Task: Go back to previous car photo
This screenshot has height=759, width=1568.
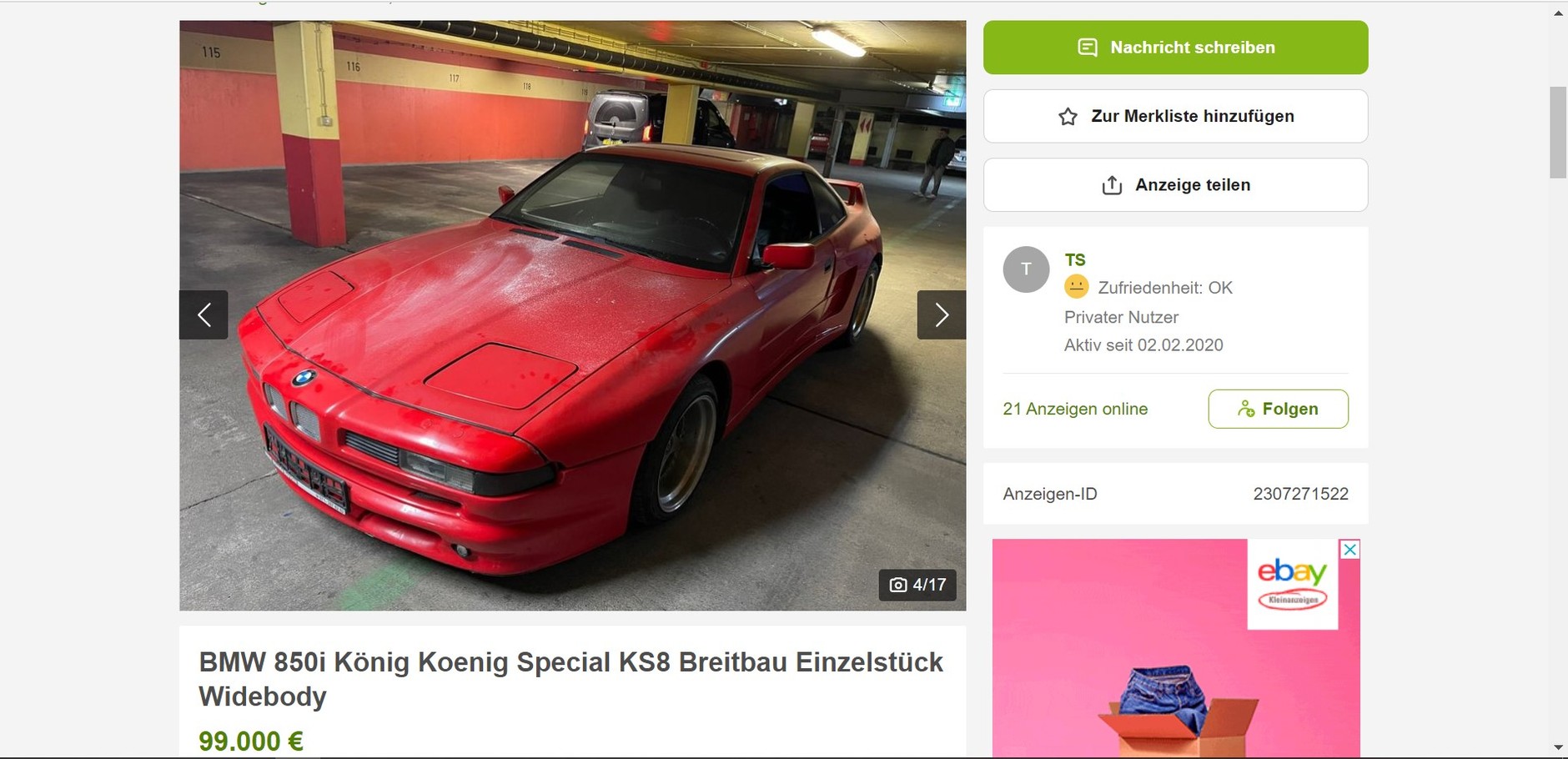Action: click(204, 314)
